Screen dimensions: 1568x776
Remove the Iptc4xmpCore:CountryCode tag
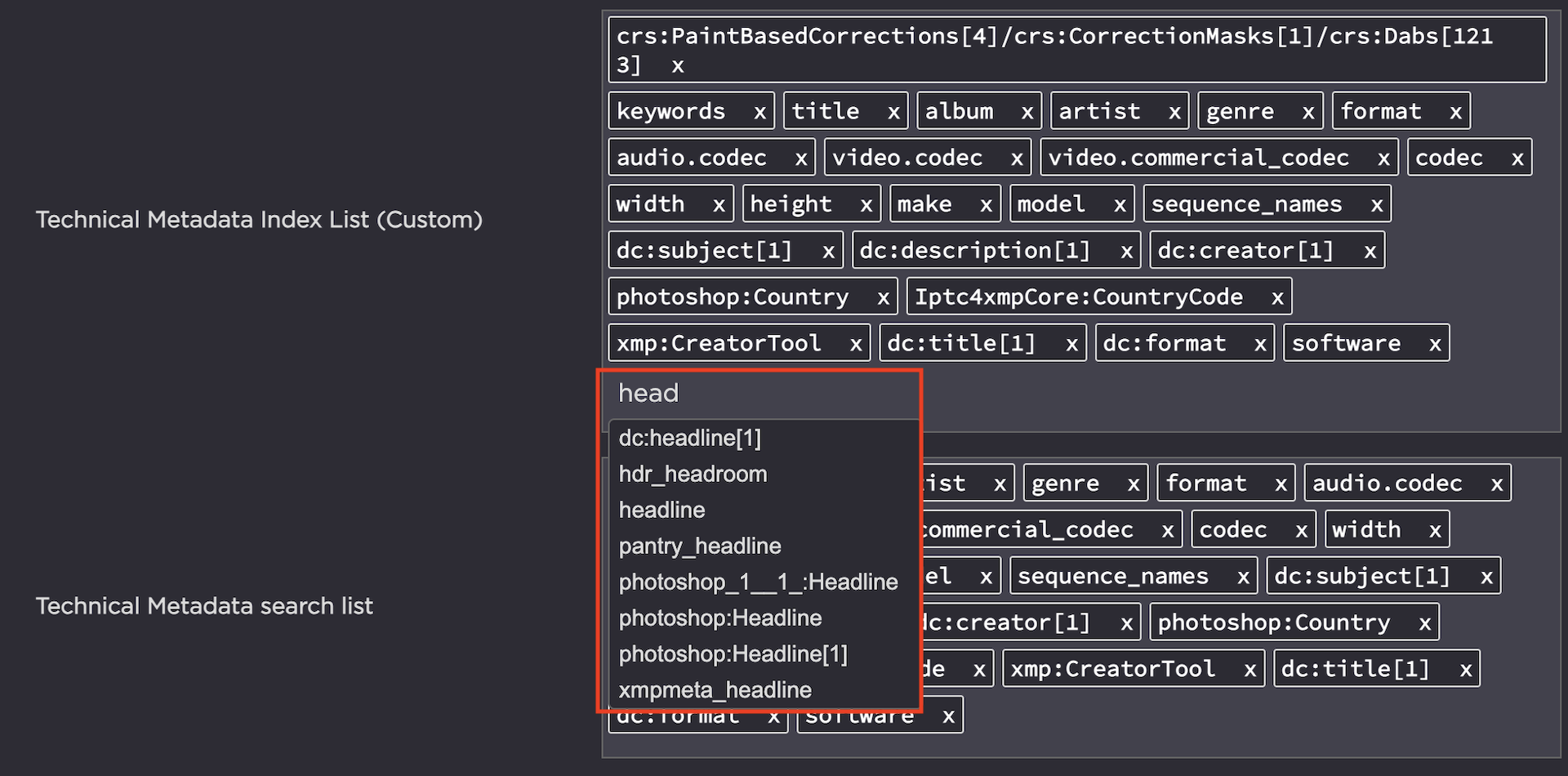(x=1277, y=299)
